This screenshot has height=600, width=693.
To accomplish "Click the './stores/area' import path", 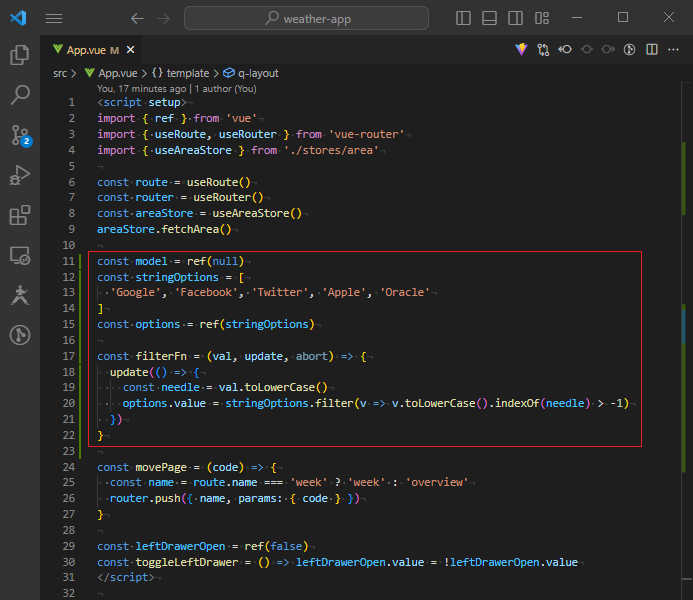I will [331, 150].
